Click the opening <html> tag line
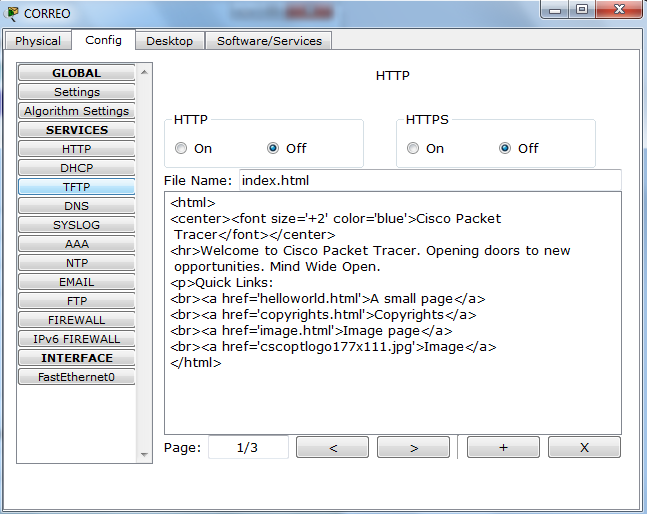 point(193,203)
